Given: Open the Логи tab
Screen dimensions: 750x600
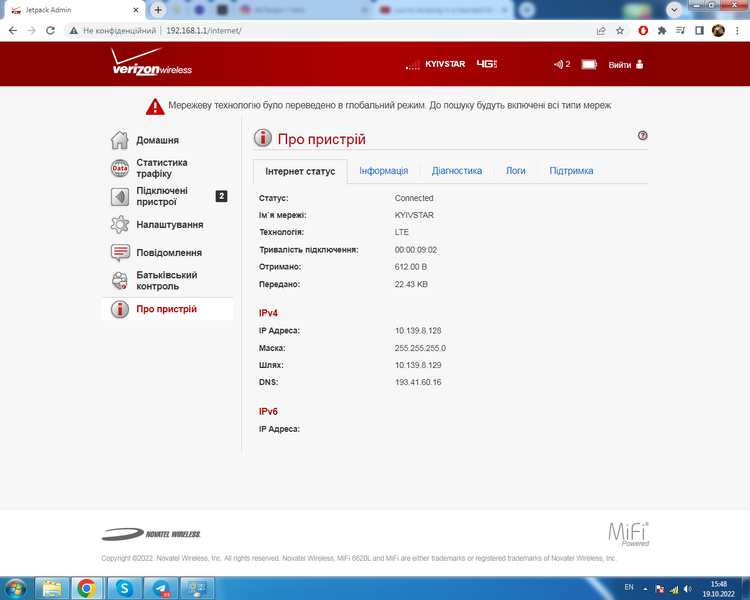Looking at the screenshot, I should 516,171.
